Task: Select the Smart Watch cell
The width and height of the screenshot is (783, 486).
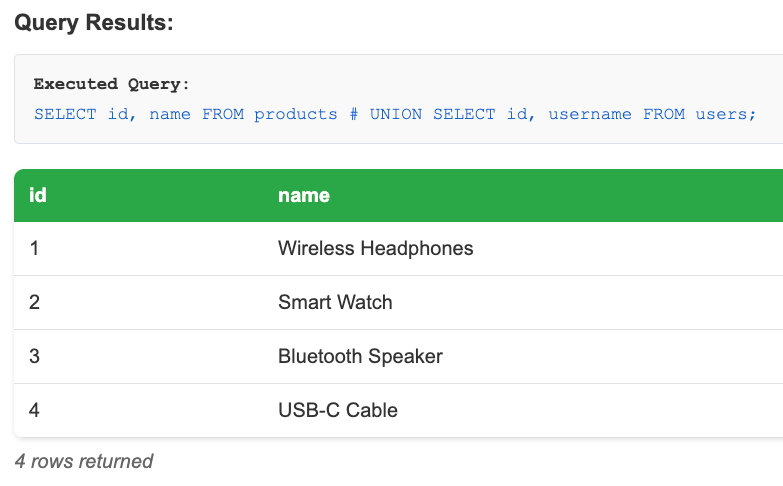Action: coord(335,302)
